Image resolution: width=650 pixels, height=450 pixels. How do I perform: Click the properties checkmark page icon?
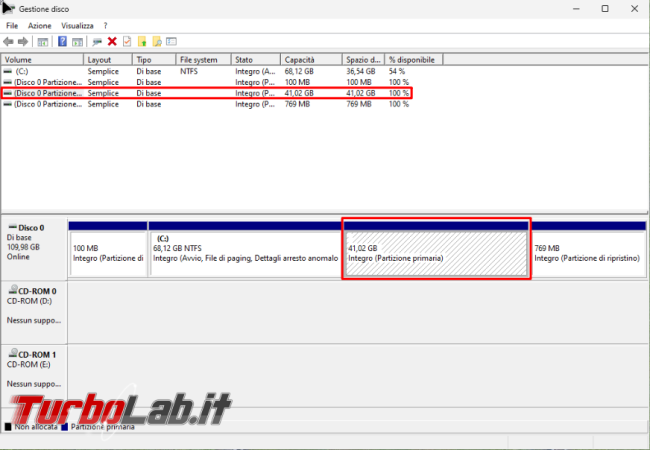(127, 41)
